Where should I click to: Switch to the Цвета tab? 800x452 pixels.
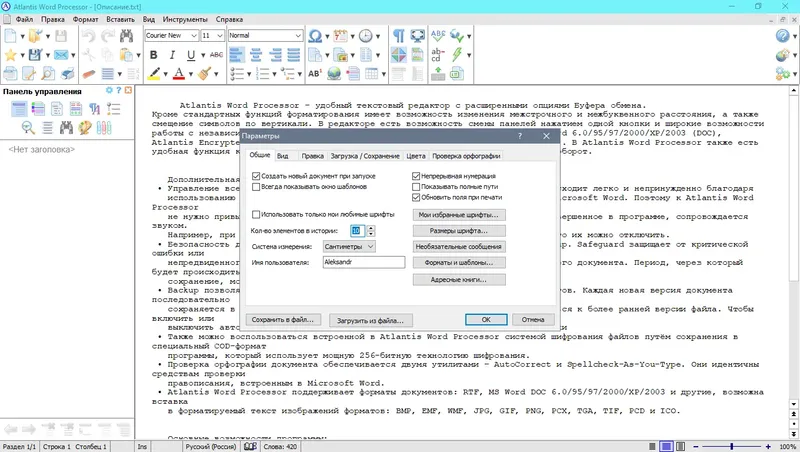point(416,156)
